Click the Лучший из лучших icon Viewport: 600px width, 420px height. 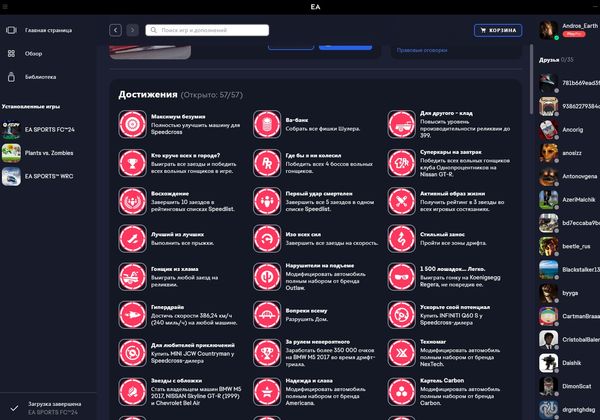click(132, 239)
